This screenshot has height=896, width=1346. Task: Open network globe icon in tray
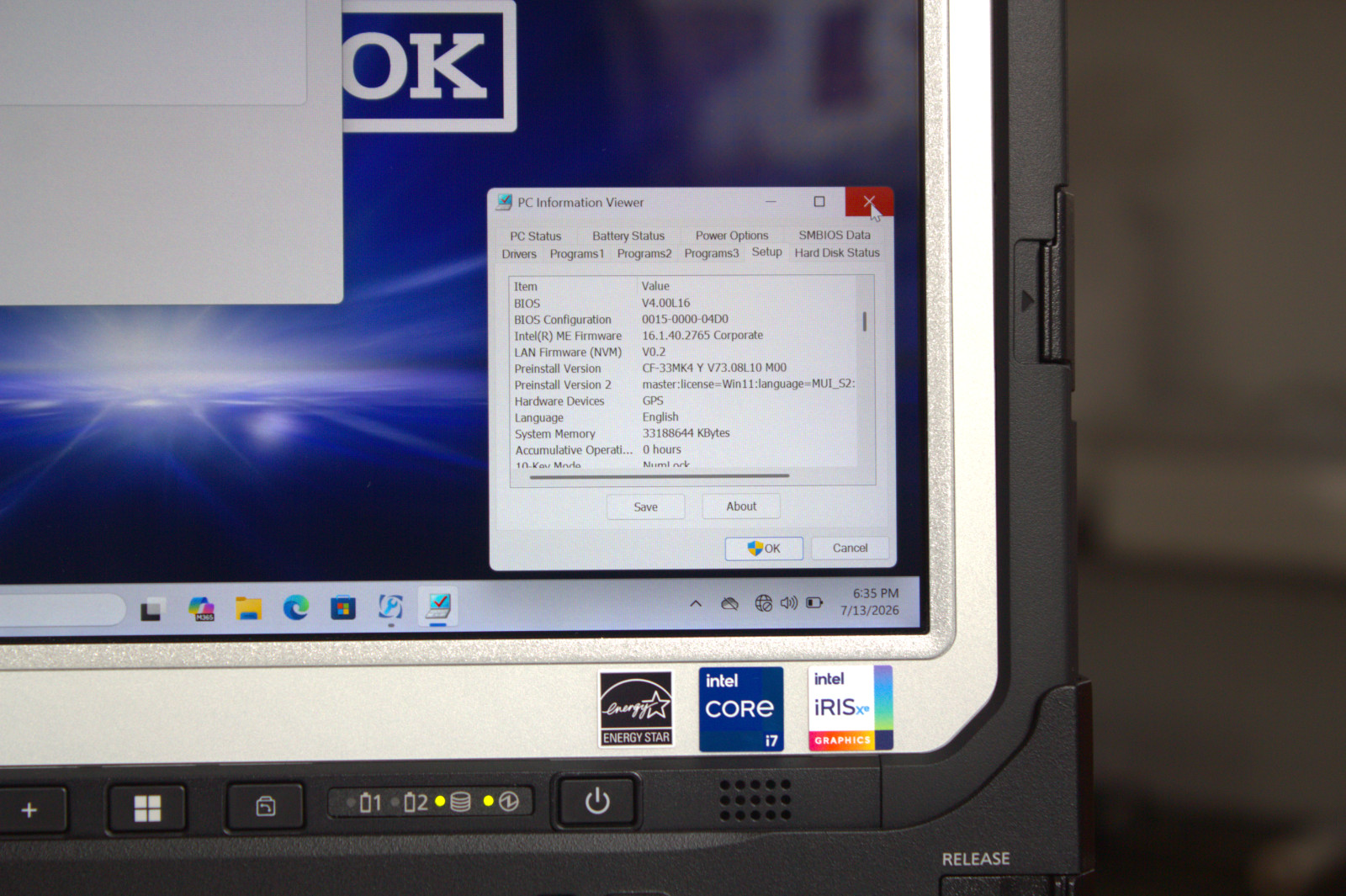pyautogui.click(x=763, y=603)
